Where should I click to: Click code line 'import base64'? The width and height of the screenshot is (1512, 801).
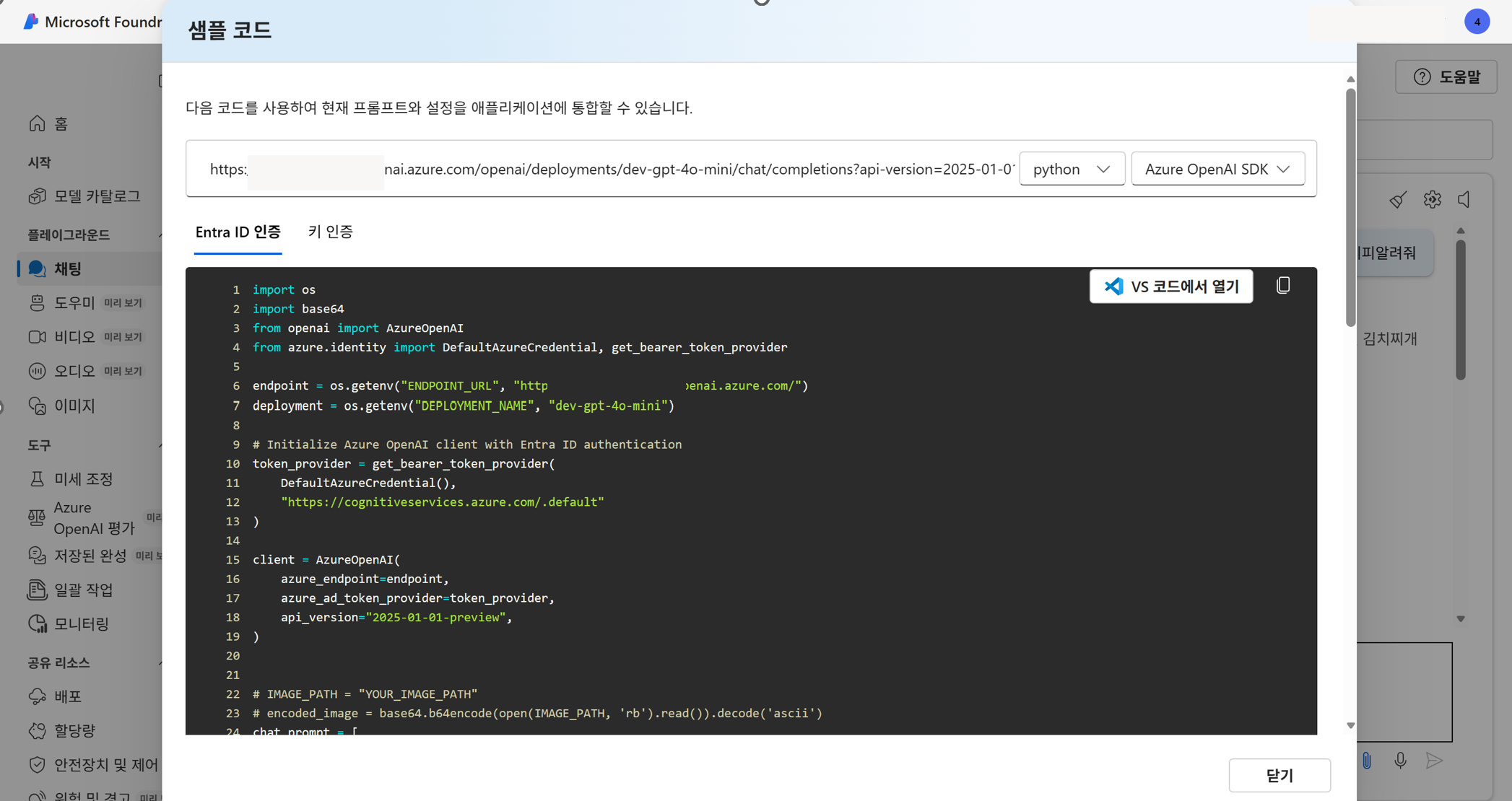(x=298, y=309)
